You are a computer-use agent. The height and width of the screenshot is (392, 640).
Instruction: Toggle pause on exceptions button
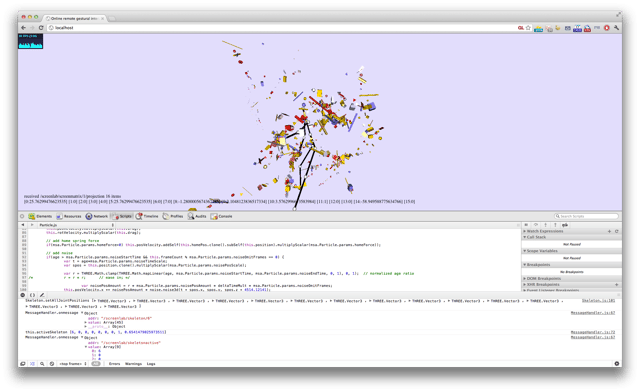[x=23, y=295]
